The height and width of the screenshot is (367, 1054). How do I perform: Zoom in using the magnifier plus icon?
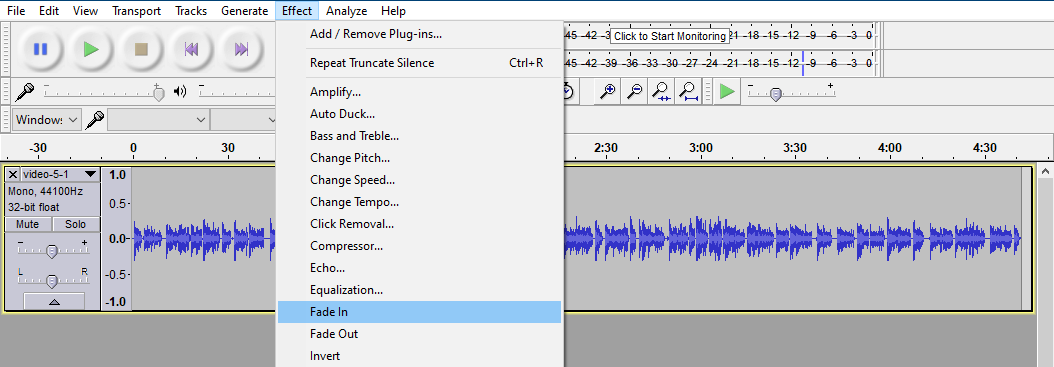[x=608, y=91]
